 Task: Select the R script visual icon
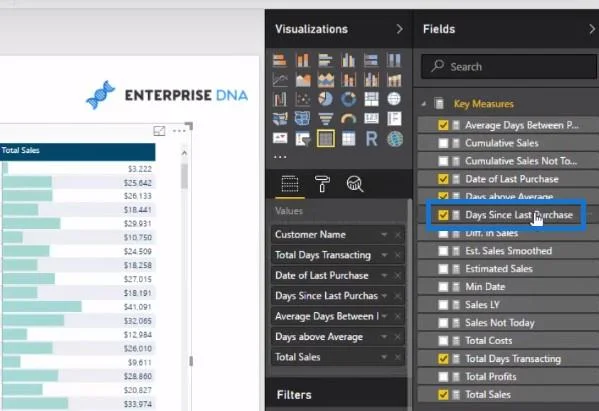(371, 139)
